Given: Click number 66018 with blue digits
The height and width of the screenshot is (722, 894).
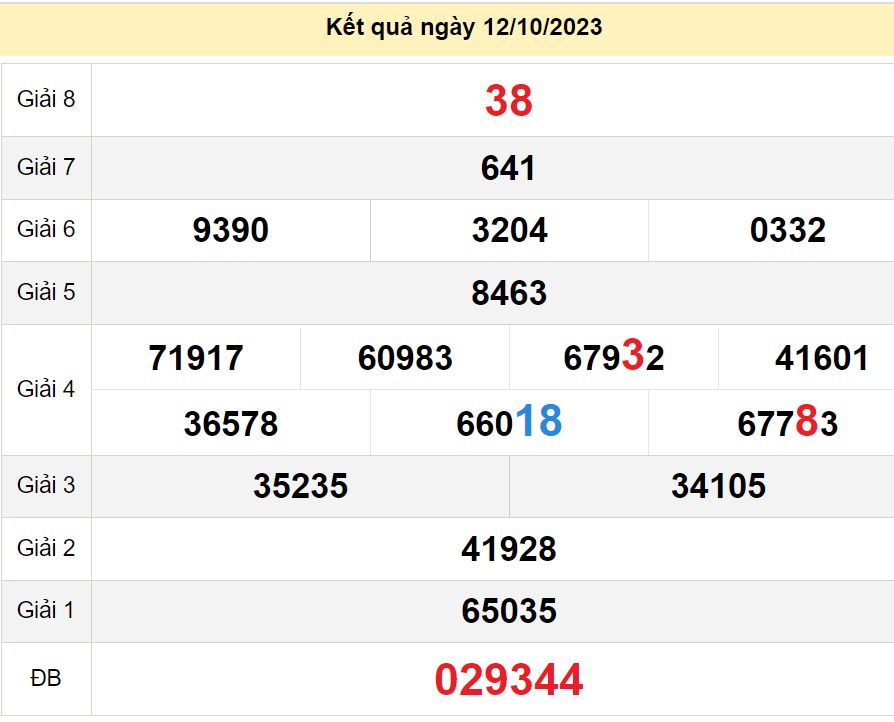Looking at the screenshot, I should (x=509, y=423).
